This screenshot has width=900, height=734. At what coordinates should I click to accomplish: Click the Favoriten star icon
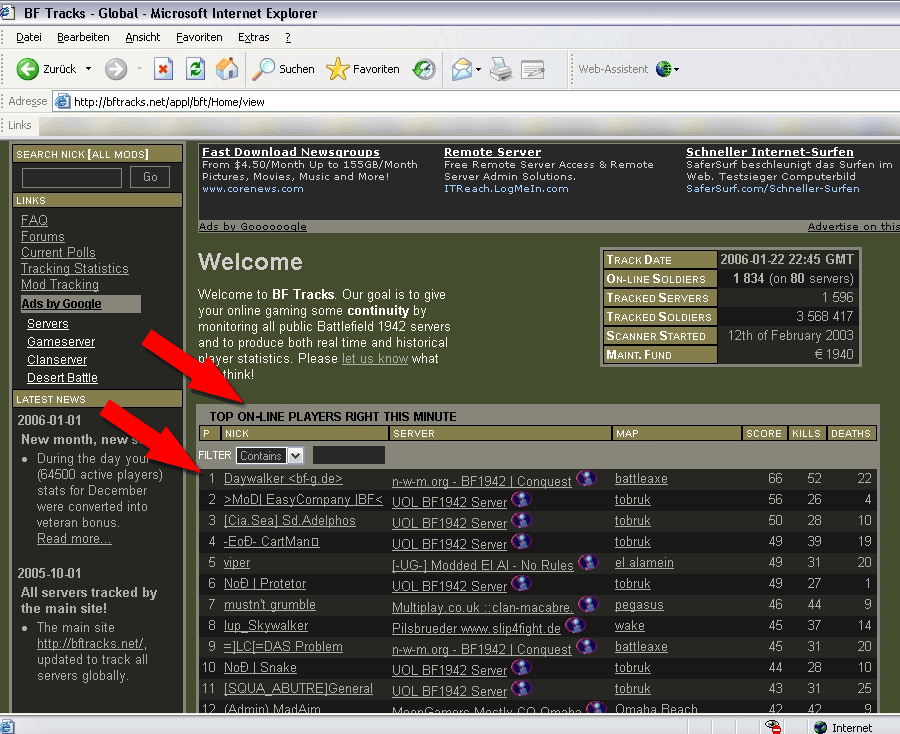point(338,69)
